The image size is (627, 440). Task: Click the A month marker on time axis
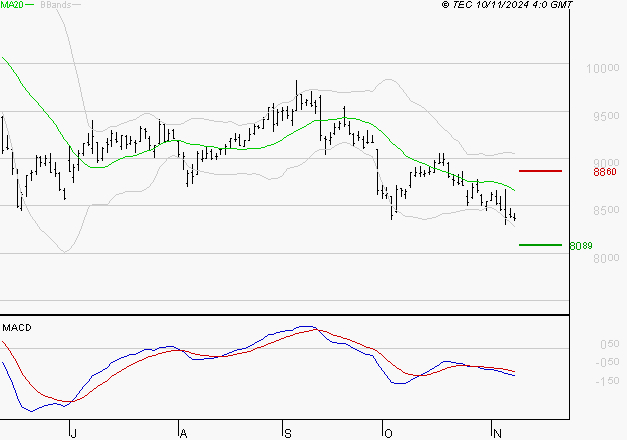[x=183, y=433]
